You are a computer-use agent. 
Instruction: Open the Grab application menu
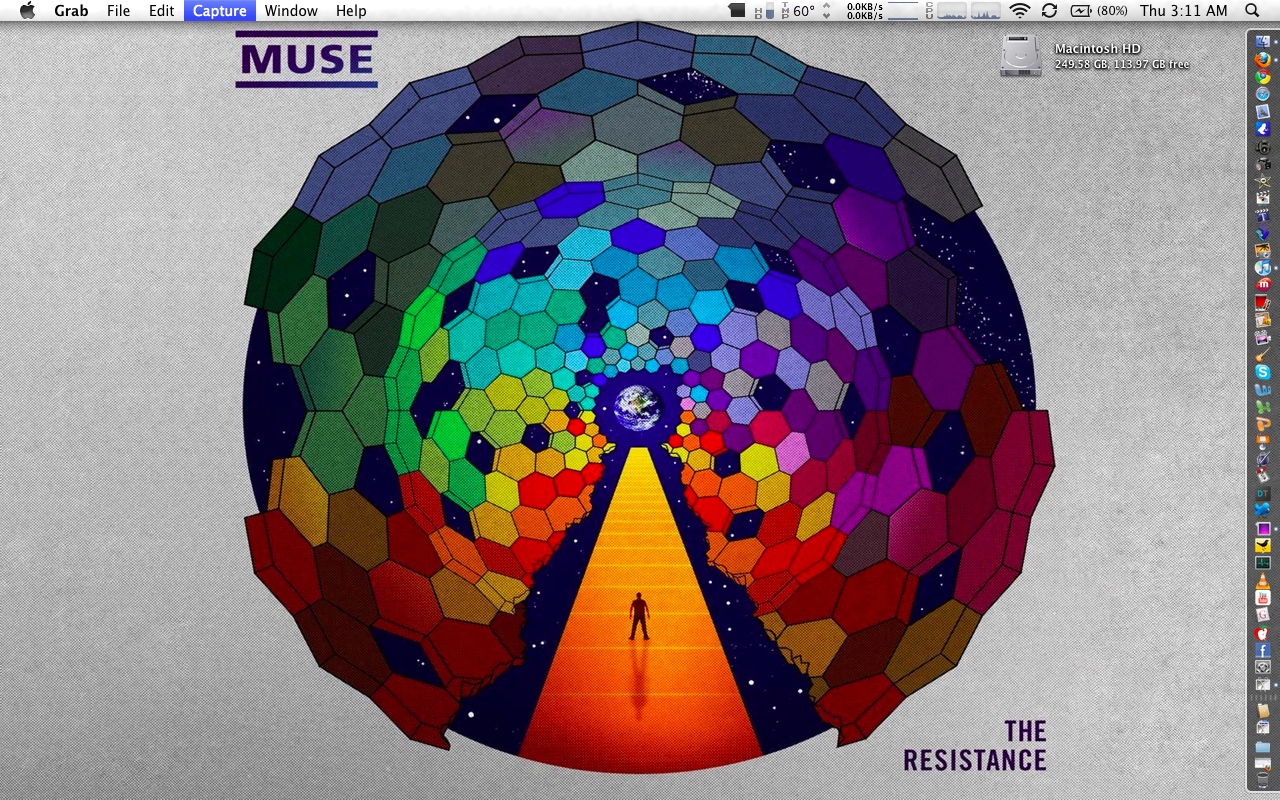pos(71,10)
